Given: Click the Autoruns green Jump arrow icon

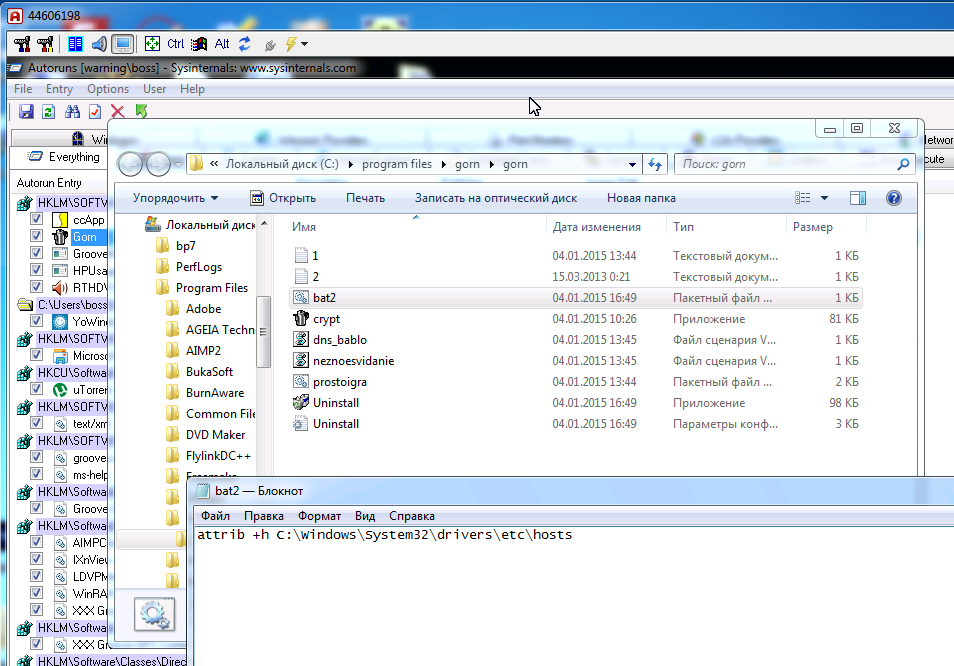Looking at the screenshot, I should [141, 111].
